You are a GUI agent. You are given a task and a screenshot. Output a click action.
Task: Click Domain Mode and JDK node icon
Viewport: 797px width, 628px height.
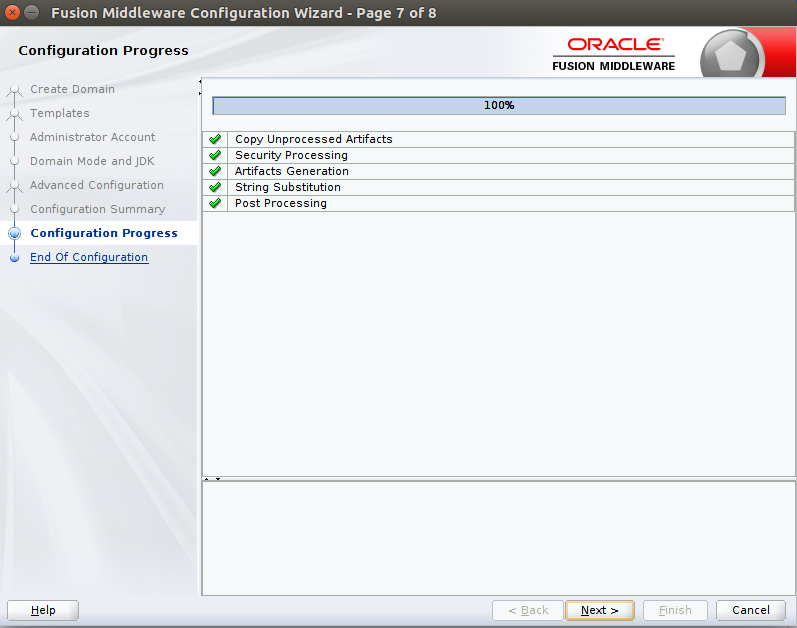click(15, 161)
